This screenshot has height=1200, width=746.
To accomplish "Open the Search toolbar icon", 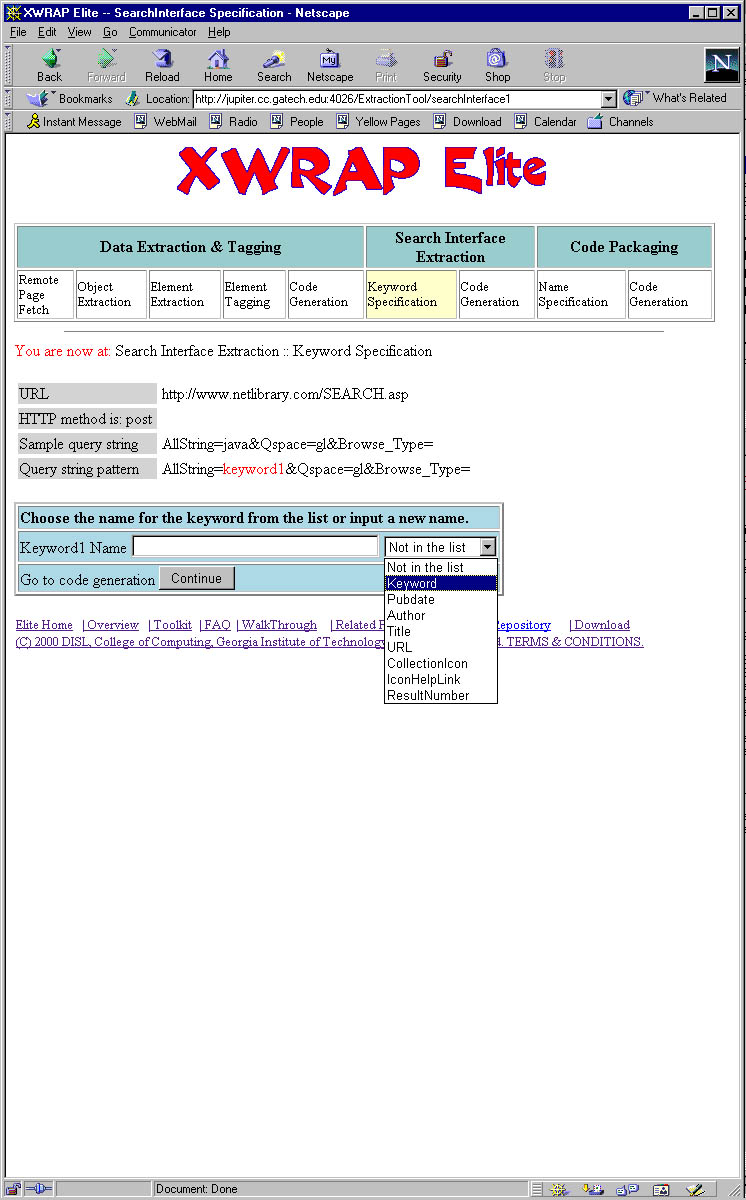I will pyautogui.click(x=274, y=60).
